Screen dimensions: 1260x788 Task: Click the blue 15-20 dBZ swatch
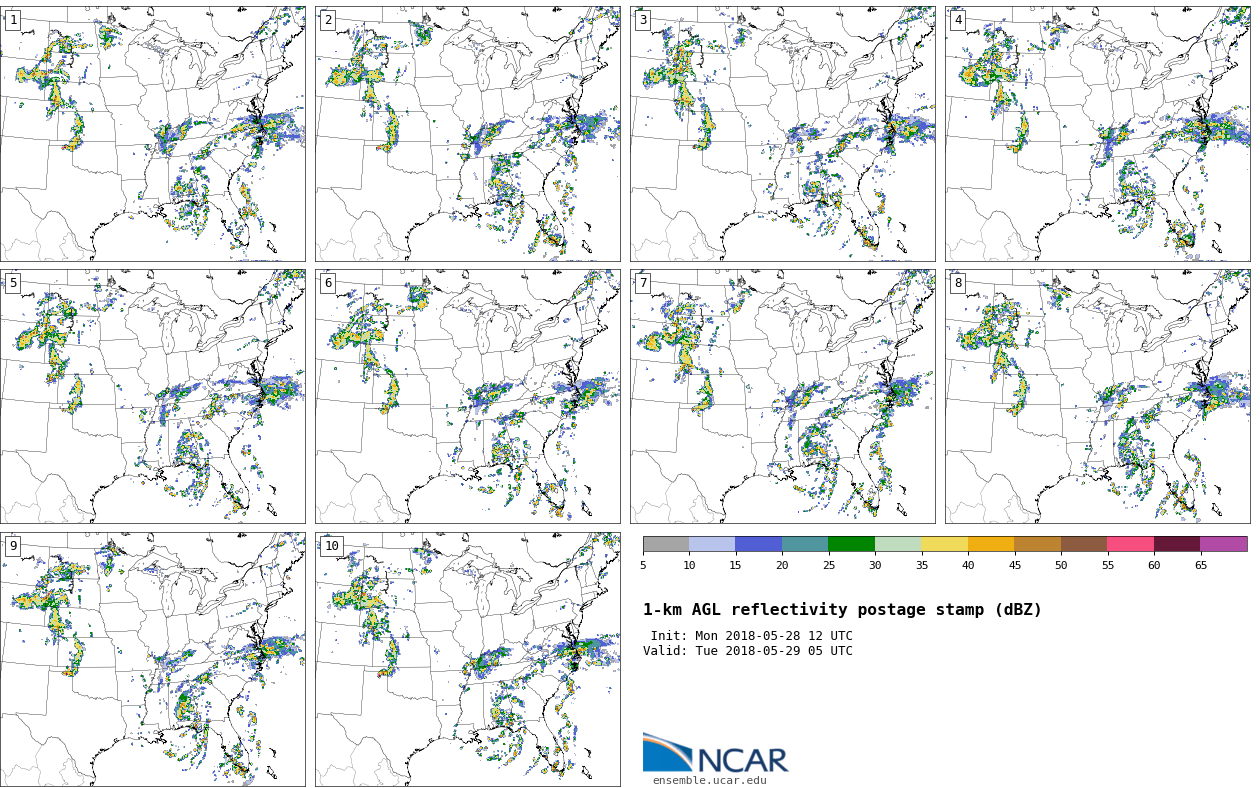coord(758,544)
